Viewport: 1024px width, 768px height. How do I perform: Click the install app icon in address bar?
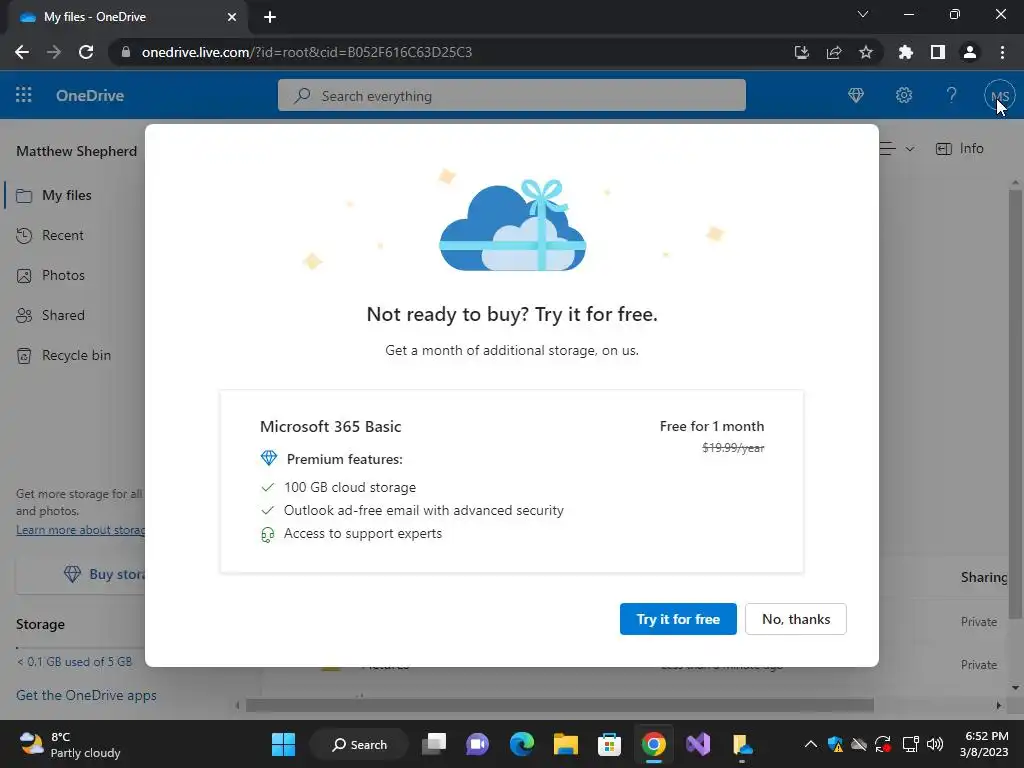pyautogui.click(x=801, y=52)
